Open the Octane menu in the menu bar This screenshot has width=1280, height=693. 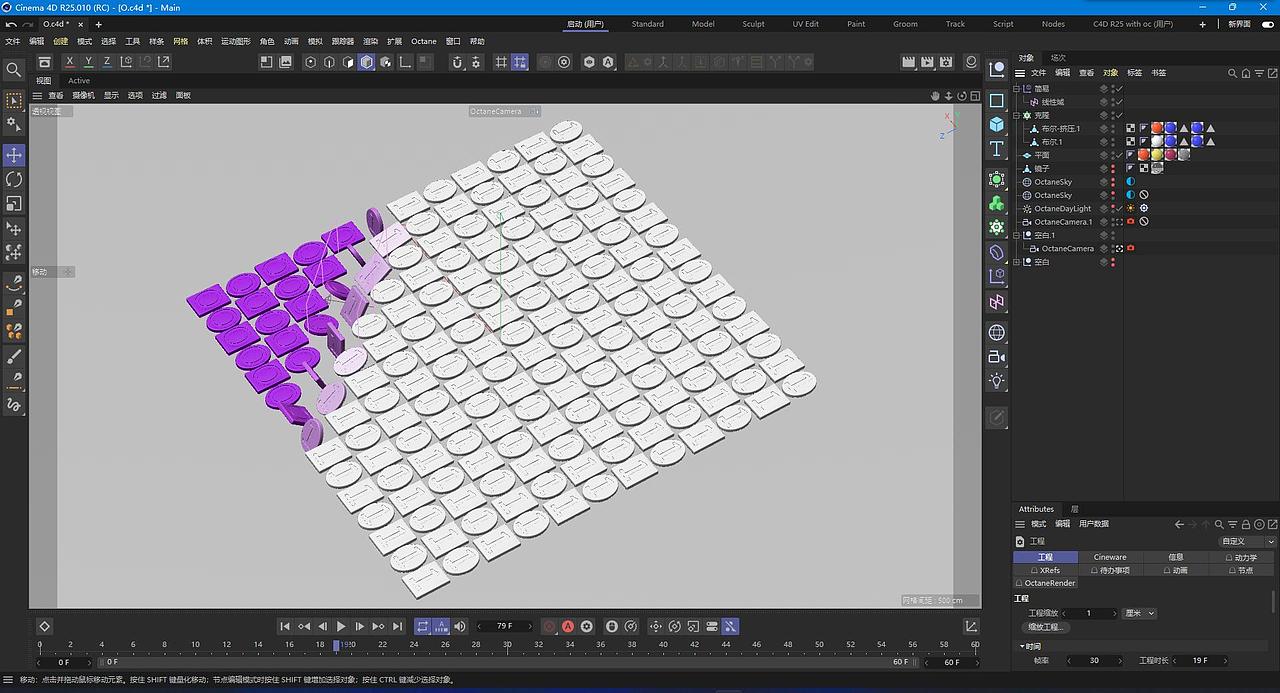coord(423,41)
